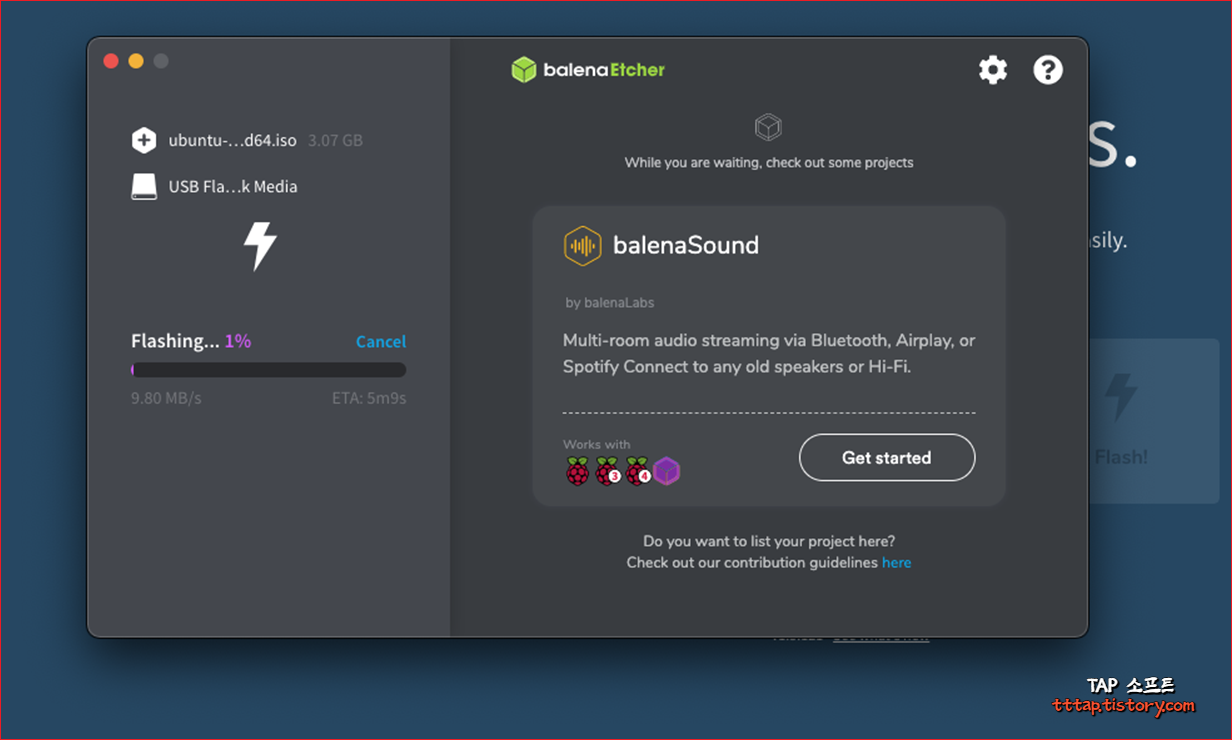1232x740 pixels.
Task: Click the balenaSound project title
Action: coord(686,245)
